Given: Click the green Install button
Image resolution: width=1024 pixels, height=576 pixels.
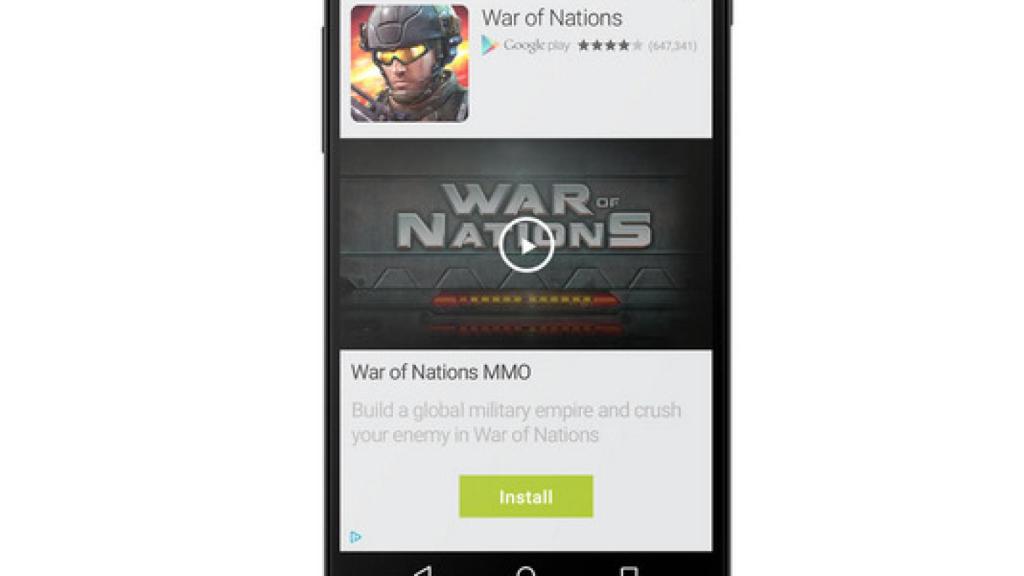Looking at the screenshot, I should click(526, 496).
